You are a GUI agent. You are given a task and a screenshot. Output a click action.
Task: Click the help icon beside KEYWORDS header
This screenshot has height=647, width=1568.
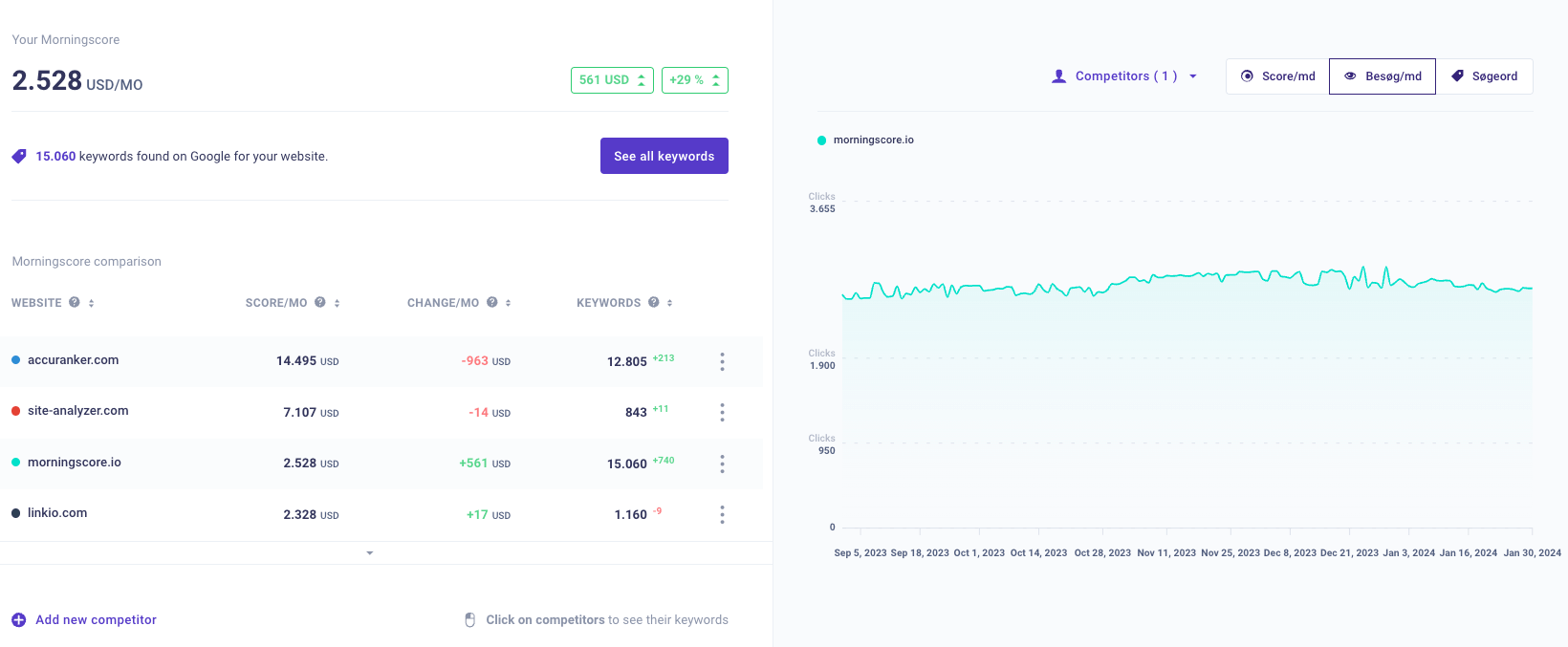[x=654, y=302]
